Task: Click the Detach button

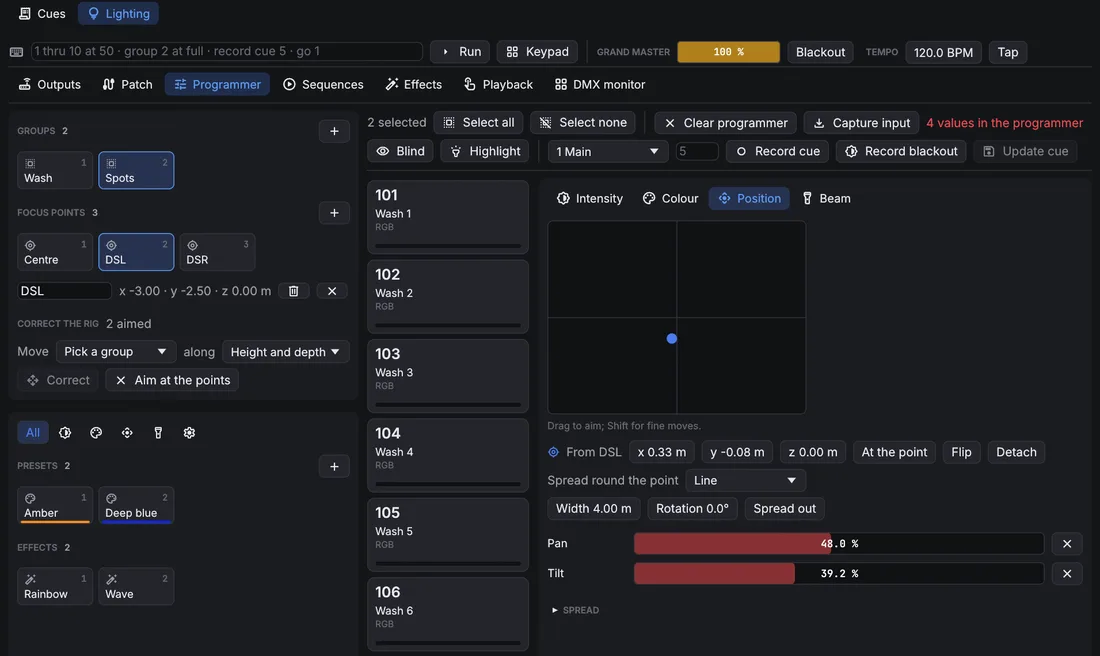Action: pos(1016,453)
